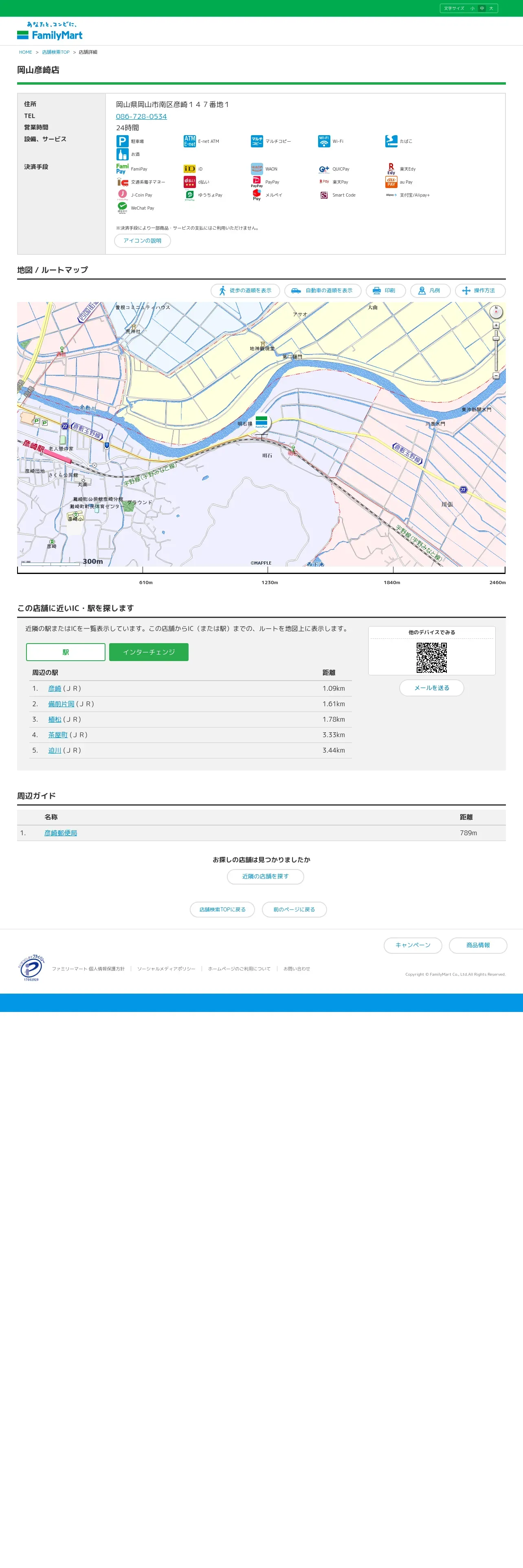The width and height of the screenshot is (523, 1568).
Task: Open お問い合わせ footer link
Action: [297, 968]
